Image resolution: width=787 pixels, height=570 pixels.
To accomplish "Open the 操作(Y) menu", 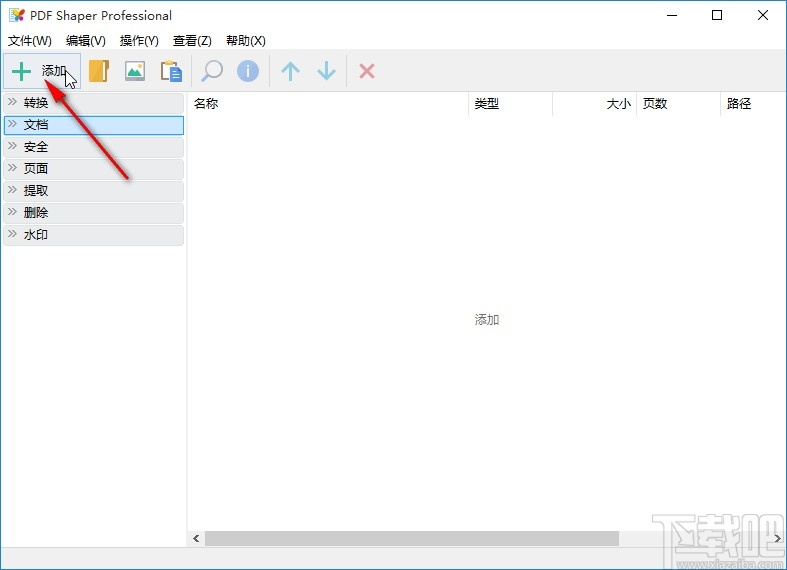I will [x=139, y=41].
